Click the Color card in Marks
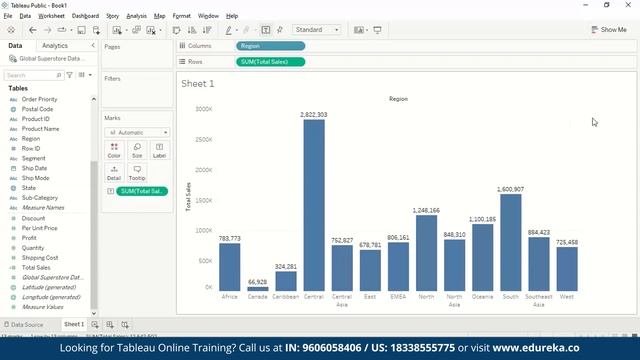The image size is (640, 360). pyautogui.click(x=114, y=150)
